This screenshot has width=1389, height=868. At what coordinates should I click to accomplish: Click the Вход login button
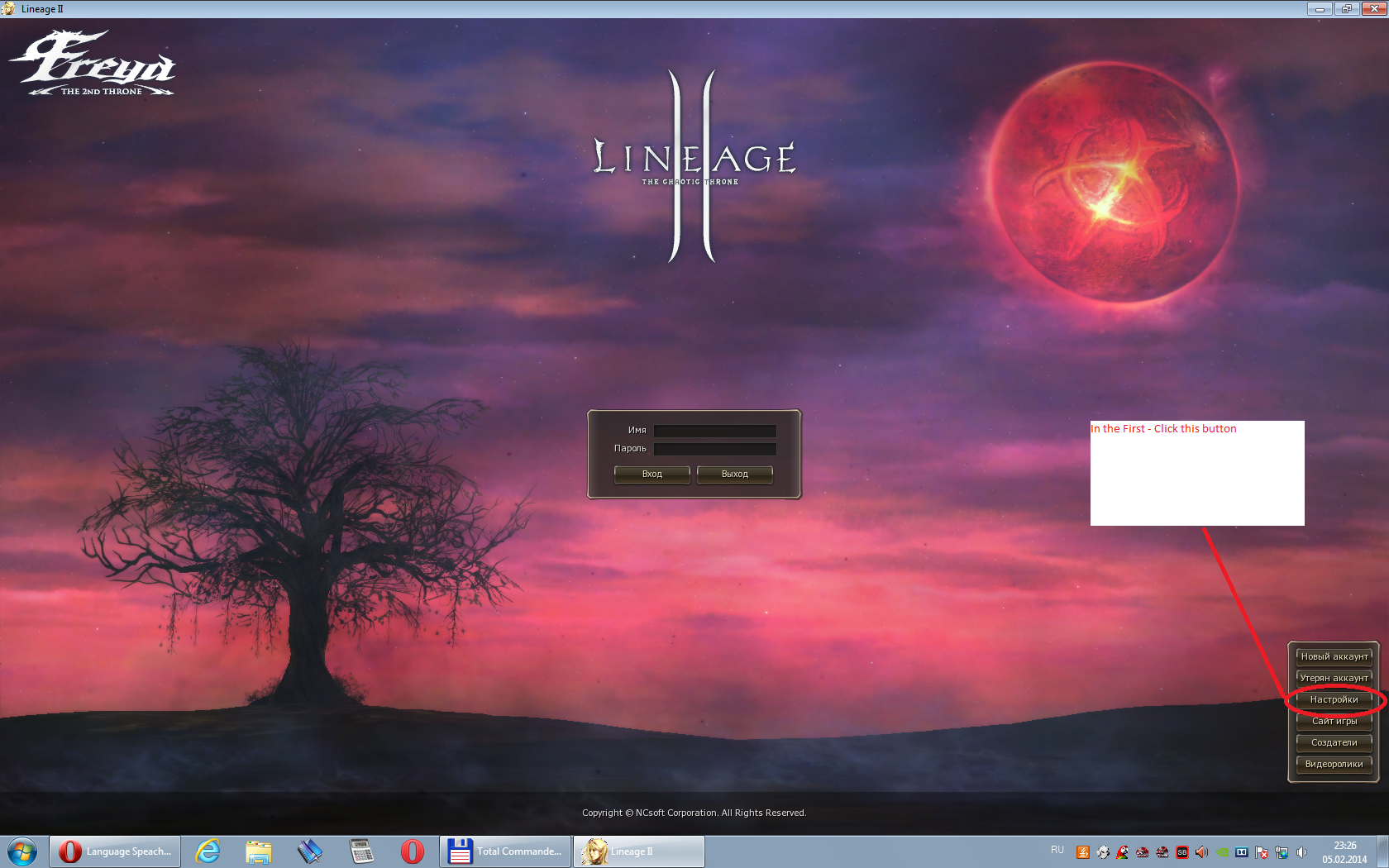(x=652, y=475)
